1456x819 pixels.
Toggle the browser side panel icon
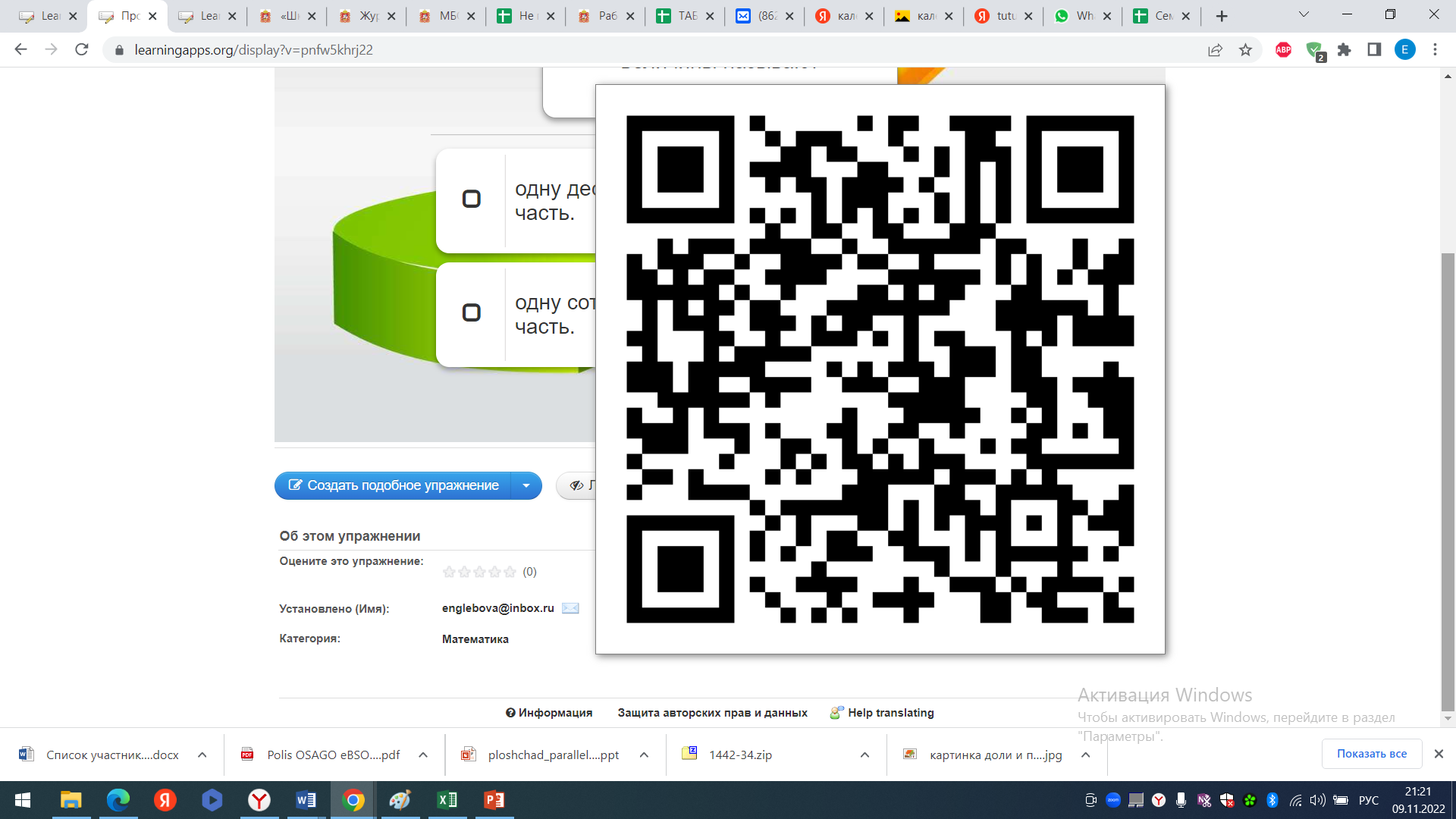(x=1374, y=50)
